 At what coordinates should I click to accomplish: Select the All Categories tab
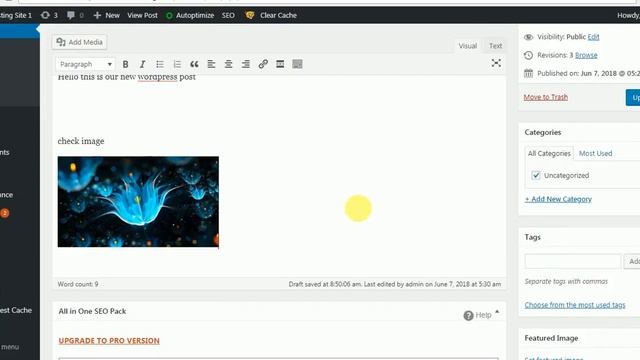549,153
